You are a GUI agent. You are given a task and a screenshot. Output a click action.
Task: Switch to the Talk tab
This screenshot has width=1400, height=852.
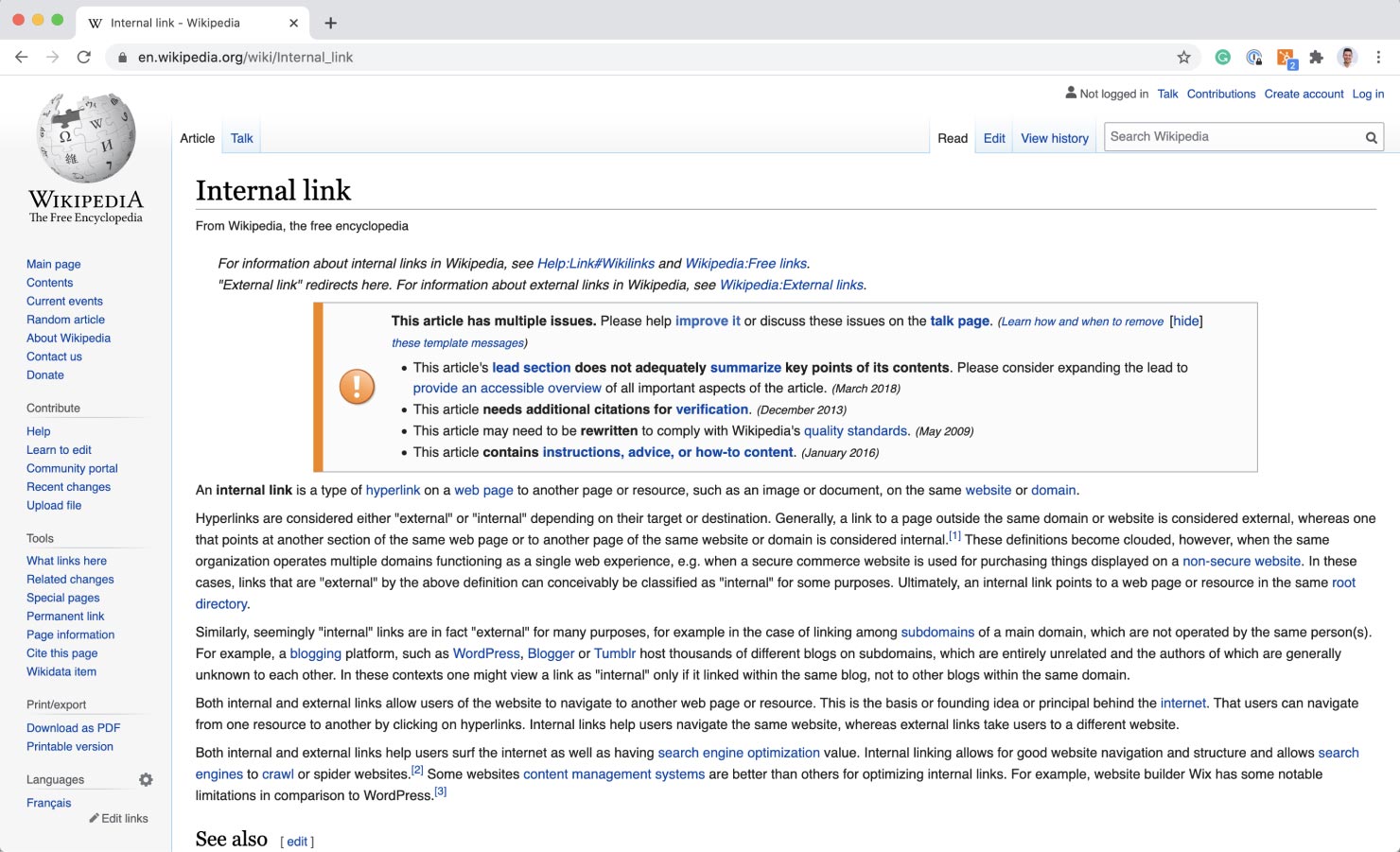click(x=241, y=138)
